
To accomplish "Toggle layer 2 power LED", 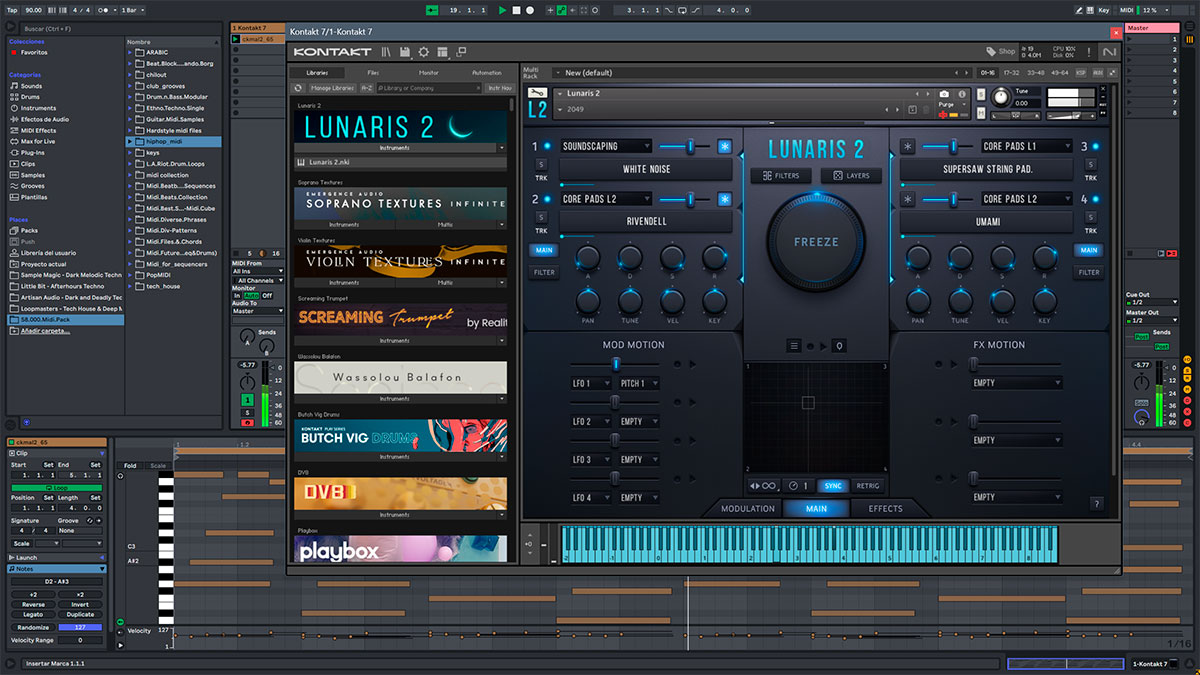I will (548, 199).
